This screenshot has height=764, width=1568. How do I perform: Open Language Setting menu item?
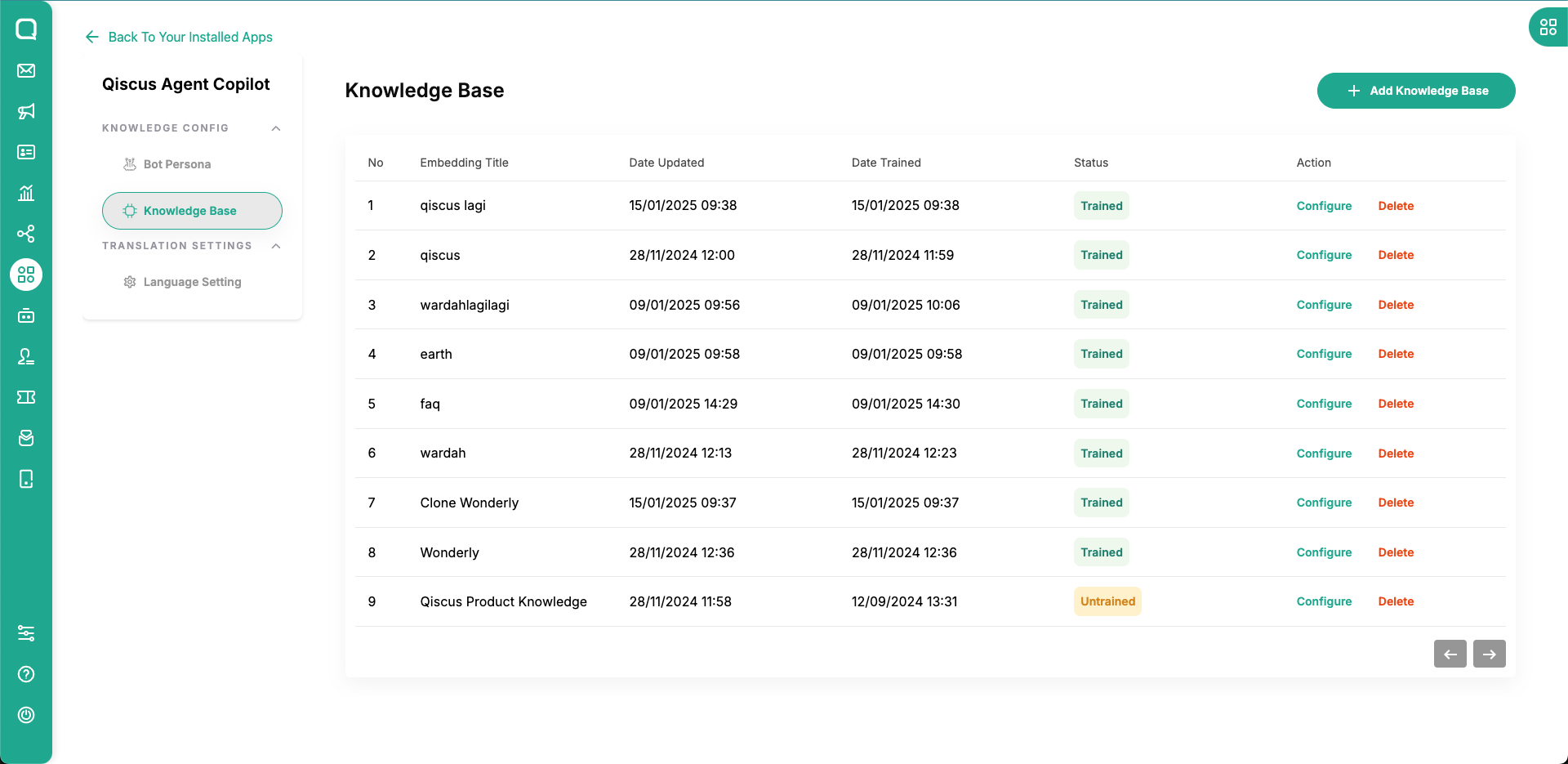(192, 282)
